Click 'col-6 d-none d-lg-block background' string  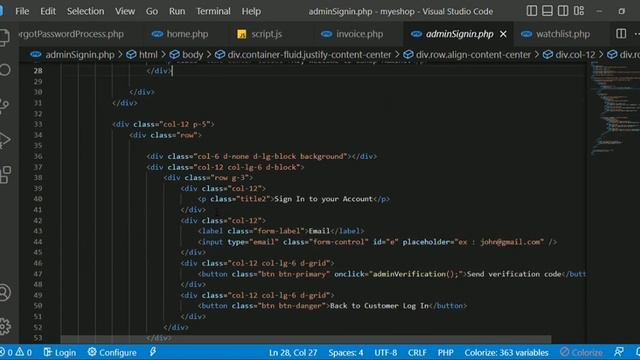(x=270, y=156)
